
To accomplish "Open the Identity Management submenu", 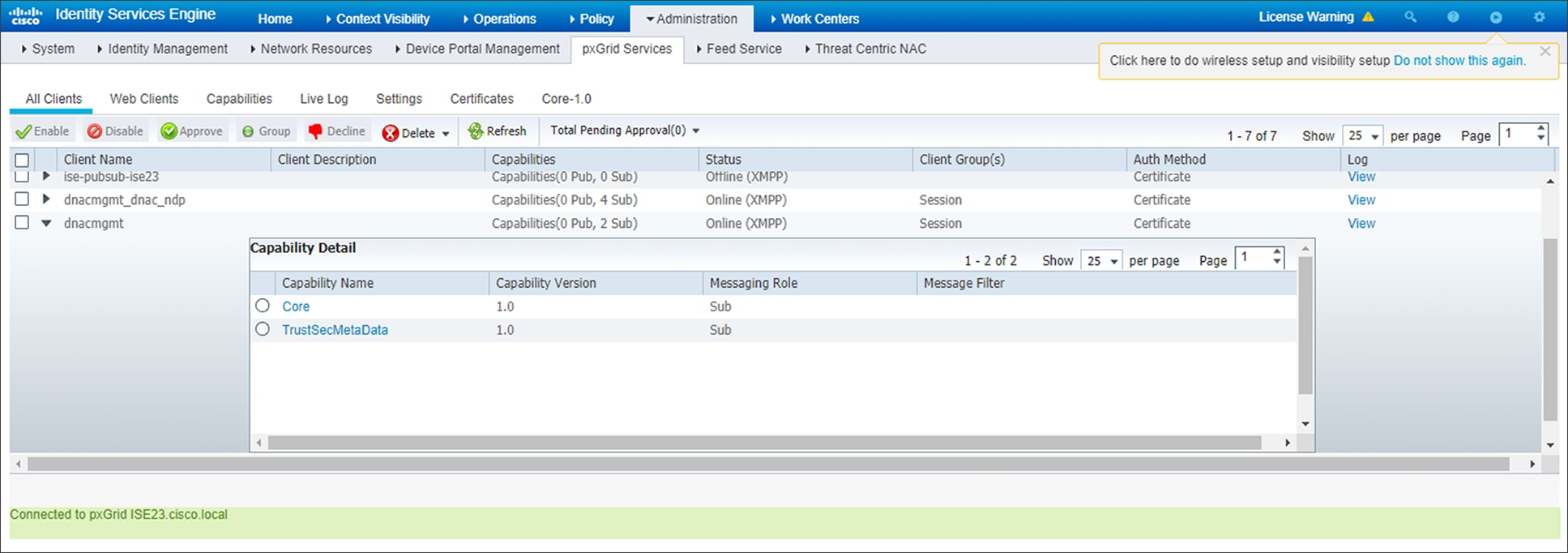I will 163,49.
